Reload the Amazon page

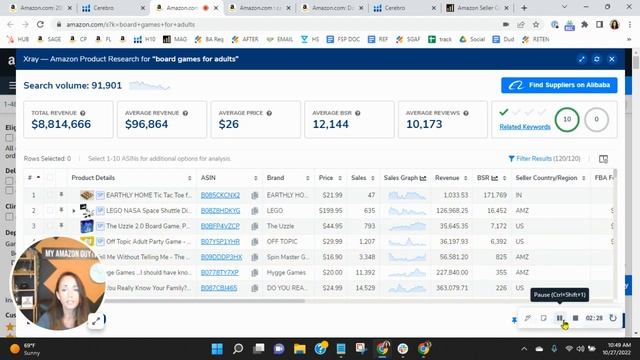tap(40, 24)
